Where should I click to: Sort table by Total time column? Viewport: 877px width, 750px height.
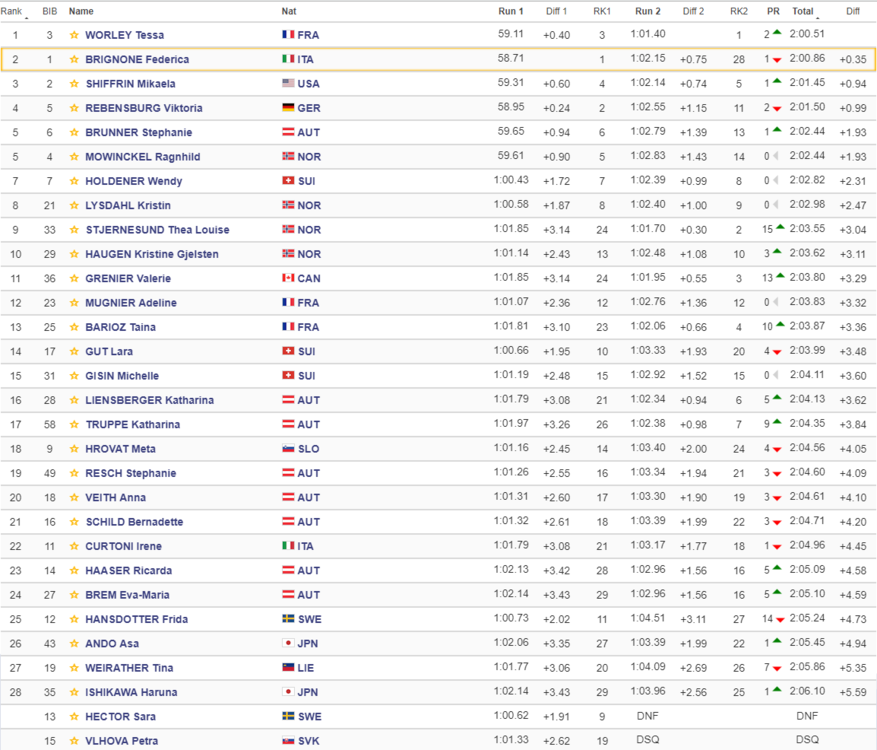(803, 11)
